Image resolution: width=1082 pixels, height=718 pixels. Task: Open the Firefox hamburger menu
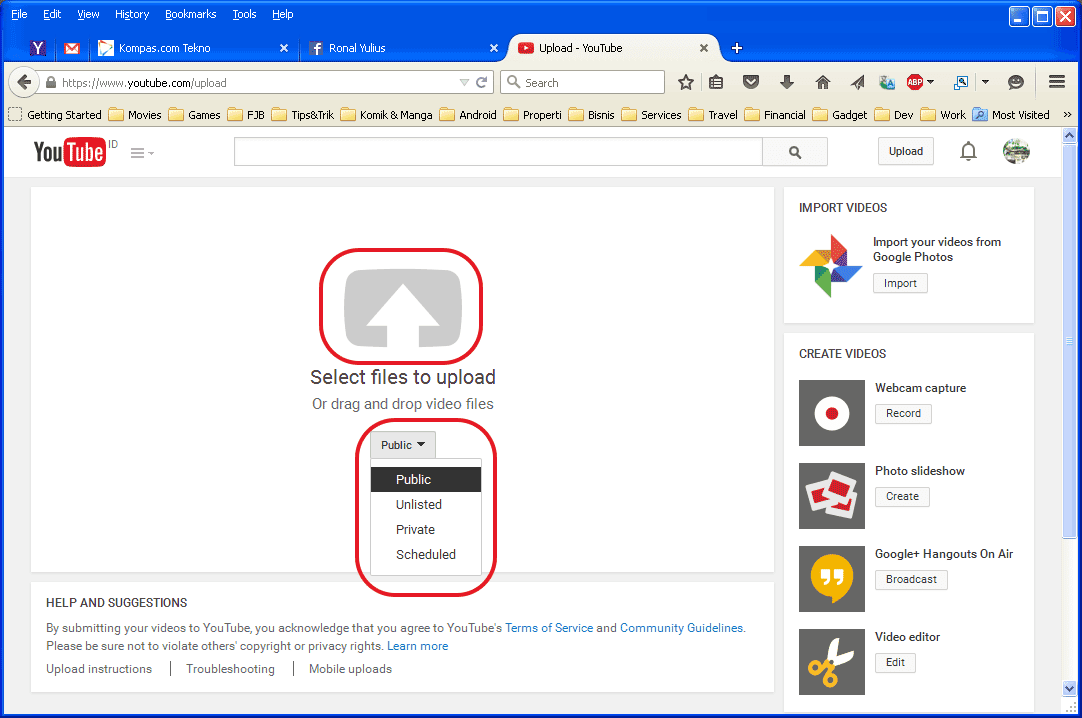coord(1056,82)
